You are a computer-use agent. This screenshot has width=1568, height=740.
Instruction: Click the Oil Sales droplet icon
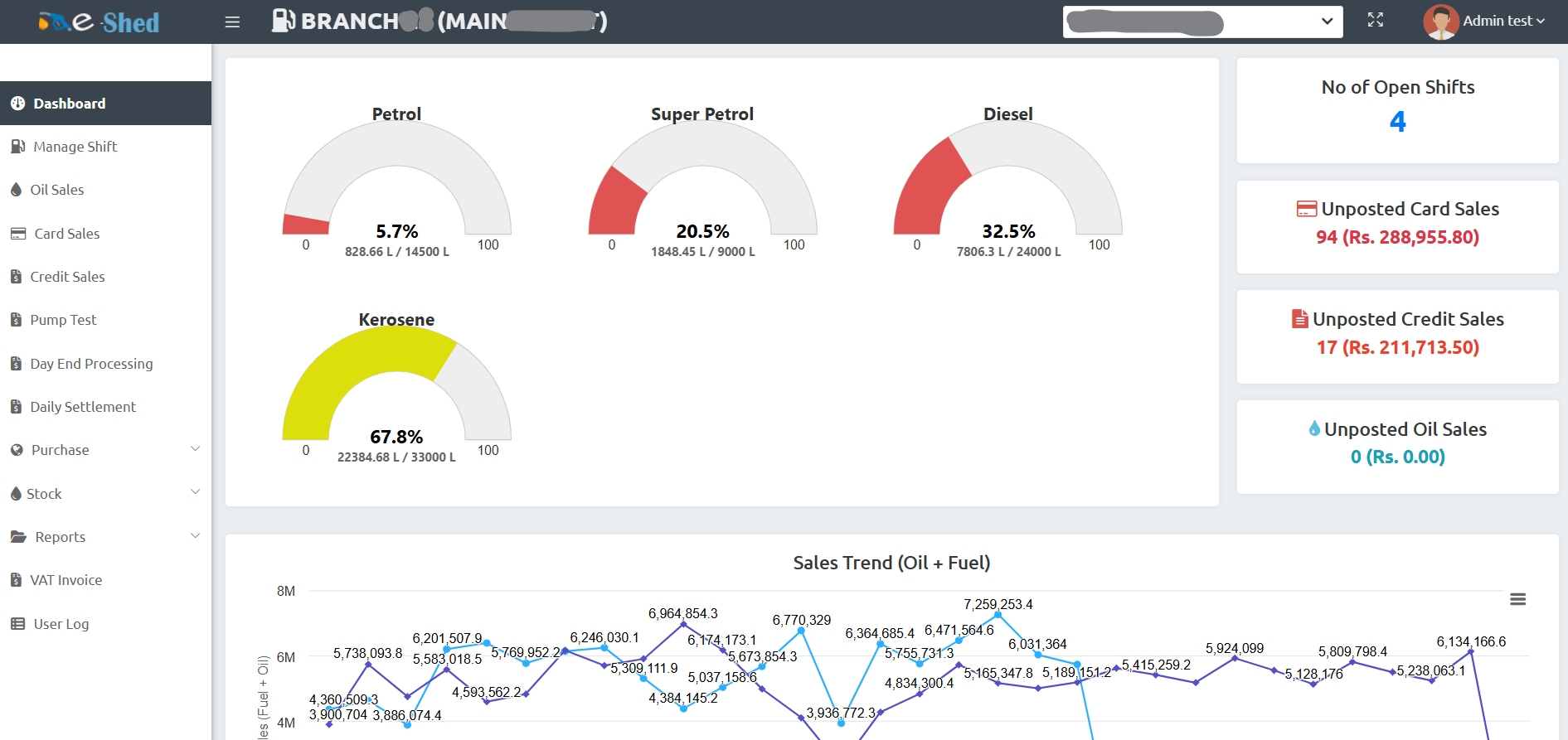point(16,190)
